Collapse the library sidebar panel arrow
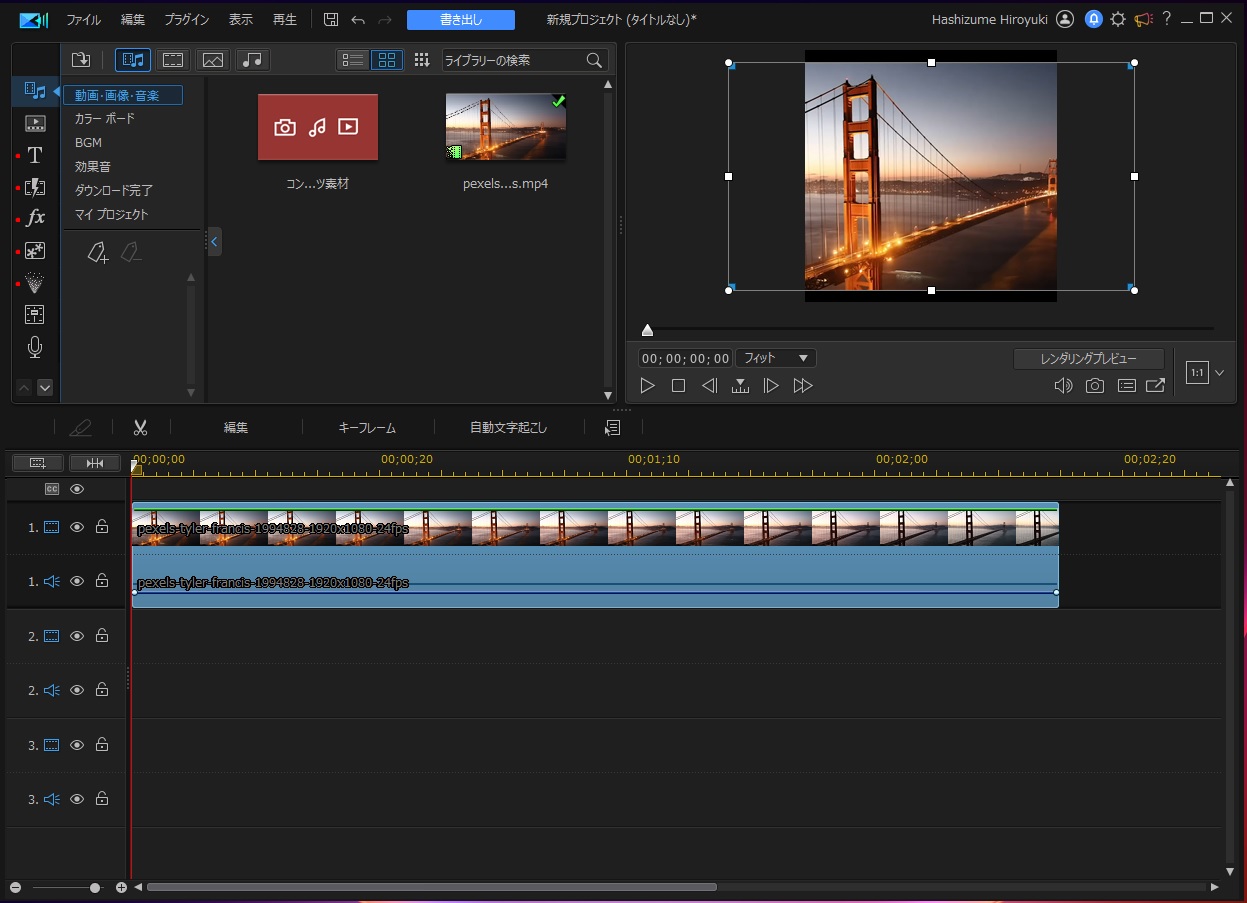This screenshot has height=903, width=1247. coord(213,241)
